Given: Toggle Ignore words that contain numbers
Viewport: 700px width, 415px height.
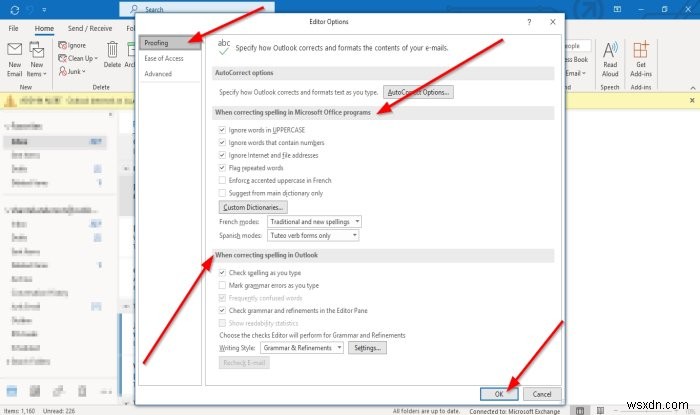Looking at the screenshot, I should pos(222,142).
